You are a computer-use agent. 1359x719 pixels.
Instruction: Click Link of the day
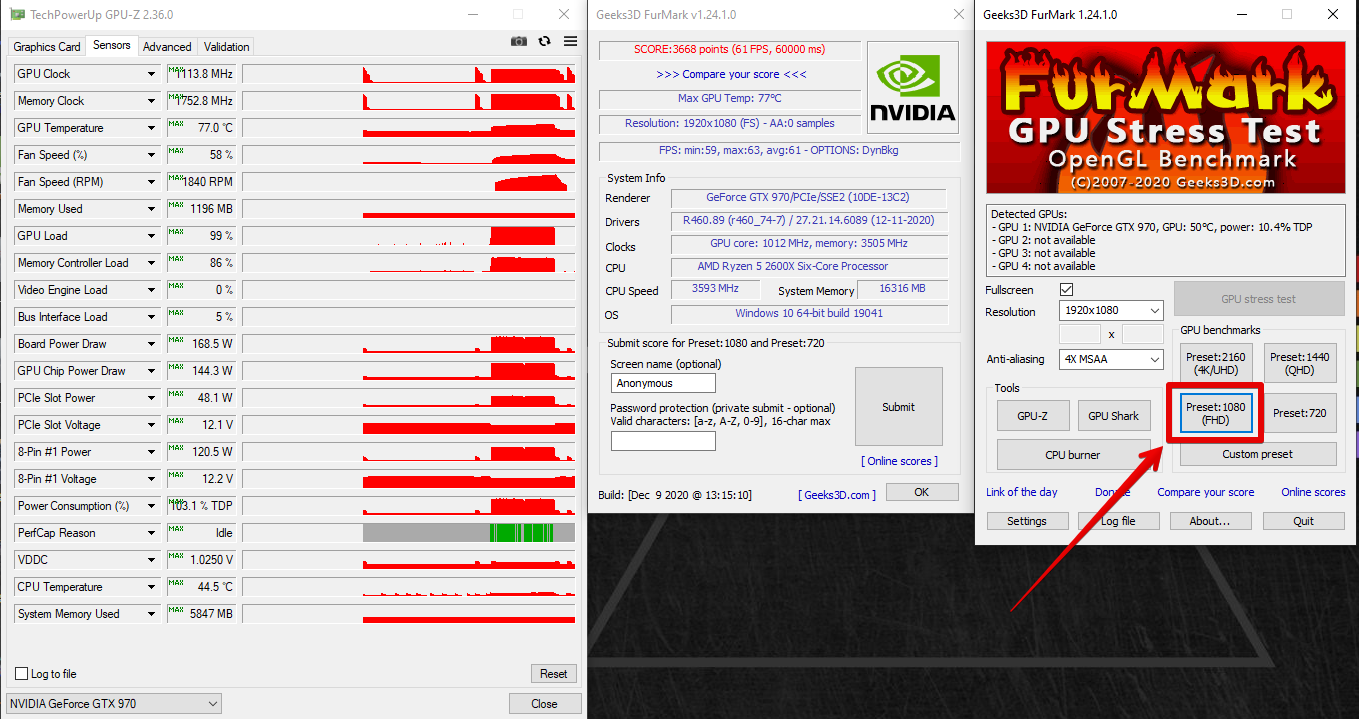(x=1021, y=492)
